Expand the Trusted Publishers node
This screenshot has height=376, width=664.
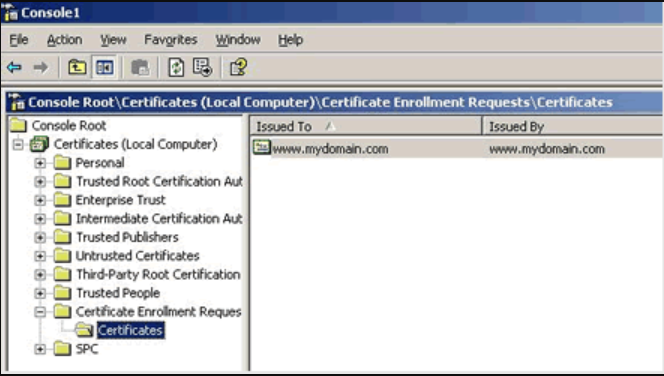point(40,237)
